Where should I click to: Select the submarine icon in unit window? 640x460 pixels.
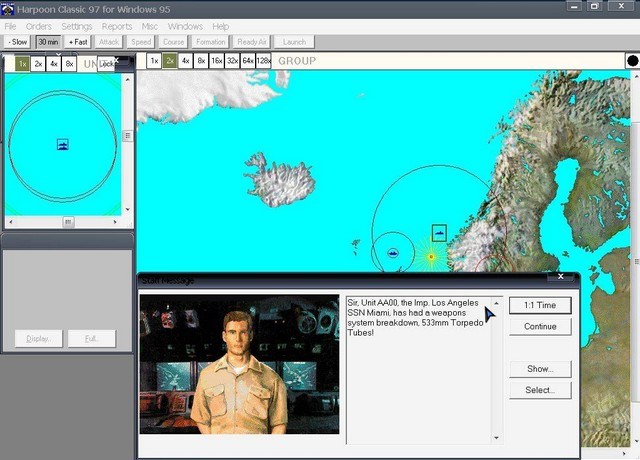pos(63,145)
